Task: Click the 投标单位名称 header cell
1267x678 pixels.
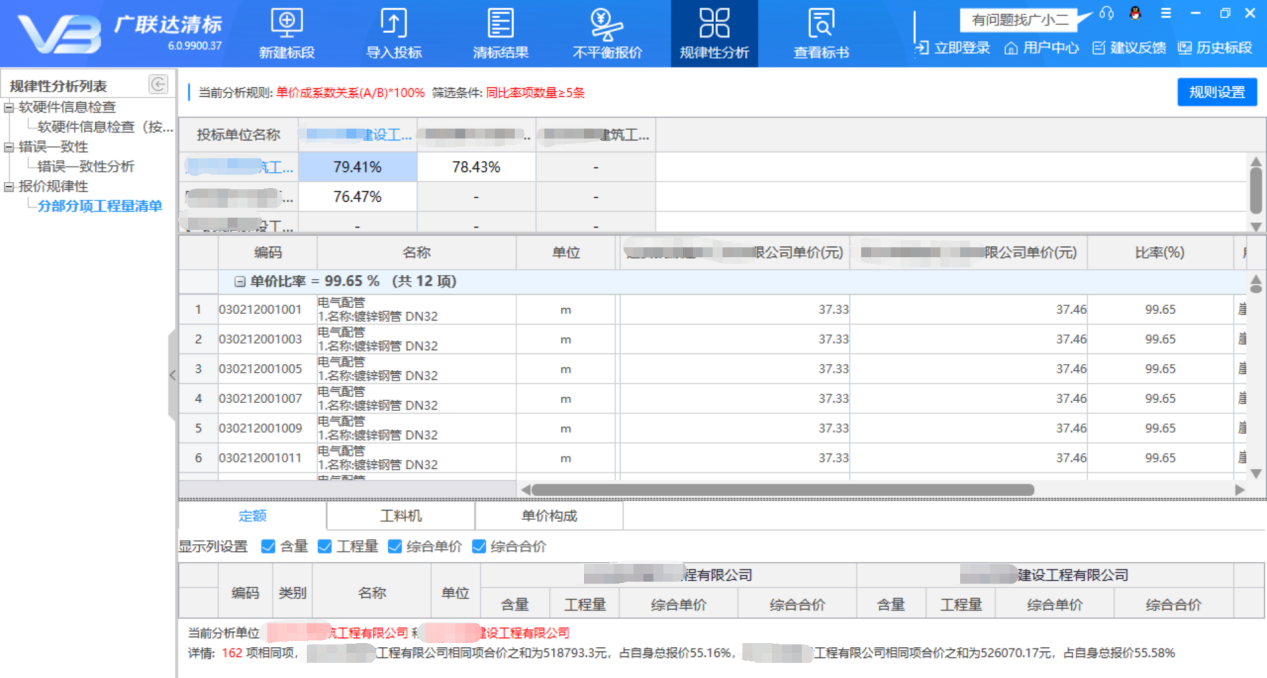Action: coord(238,135)
